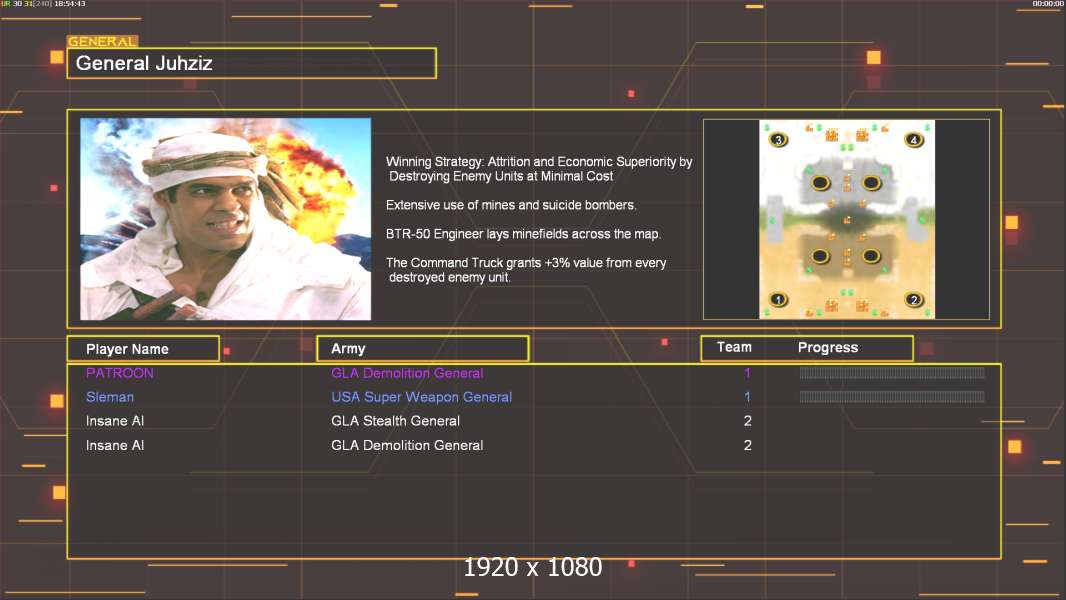Click the General Juhziz portrait image
The height and width of the screenshot is (600, 1066).
click(x=226, y=219)
